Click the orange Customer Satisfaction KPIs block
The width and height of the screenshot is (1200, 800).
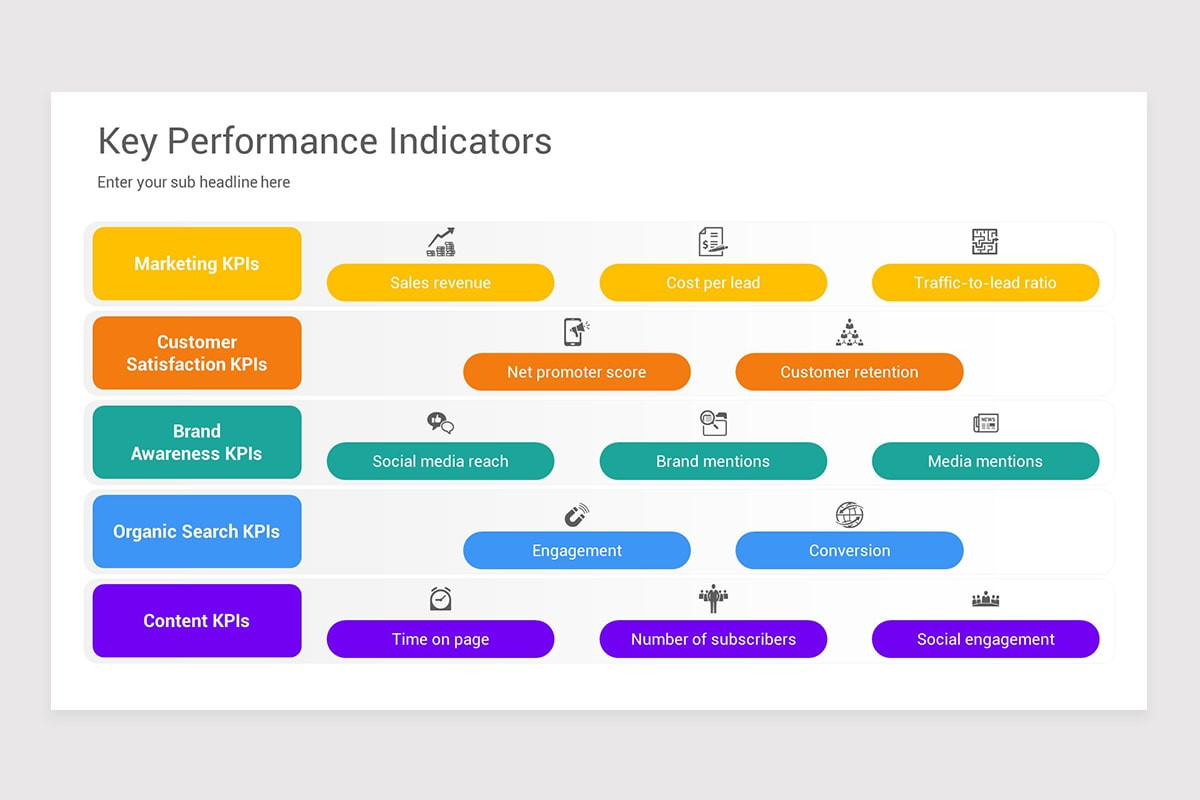click(197, 353)
